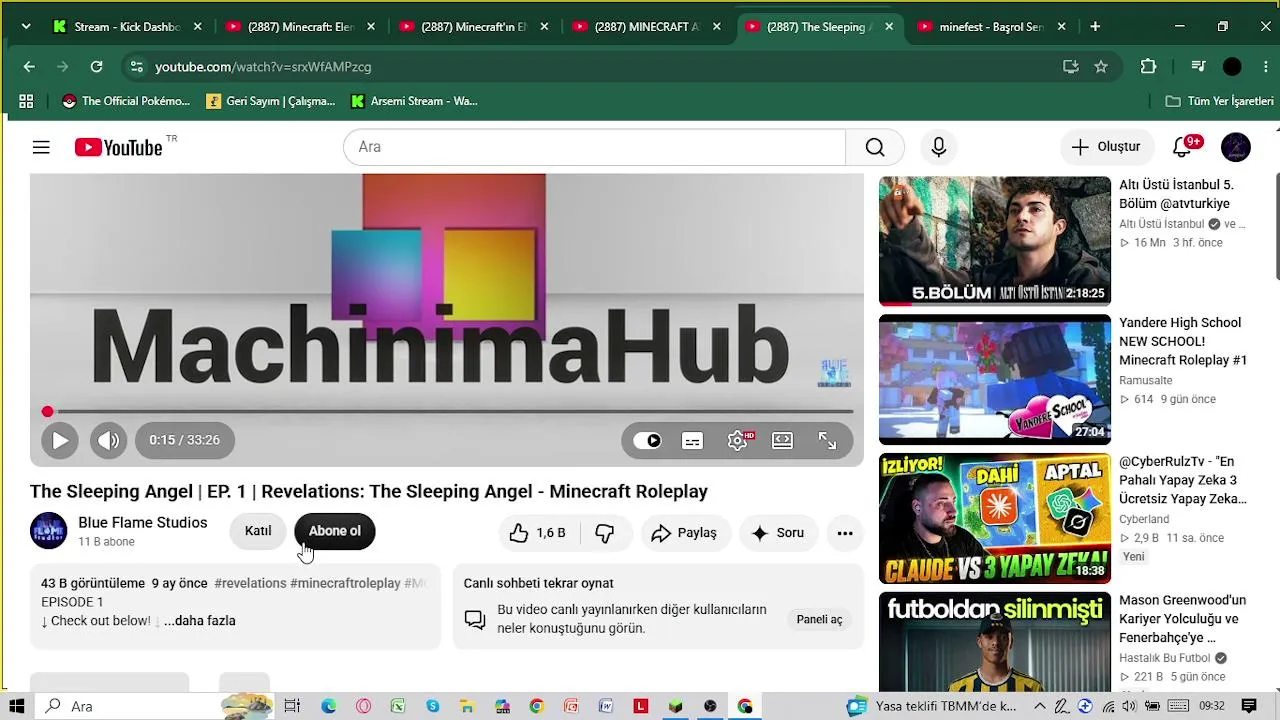
Task: Dislike the video with thumbs down
Action: 605,533
